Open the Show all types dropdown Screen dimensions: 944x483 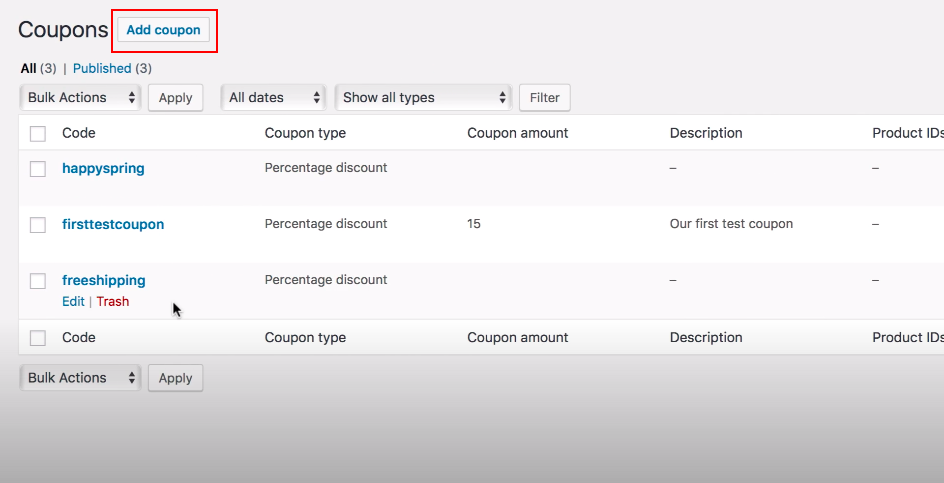423,97
